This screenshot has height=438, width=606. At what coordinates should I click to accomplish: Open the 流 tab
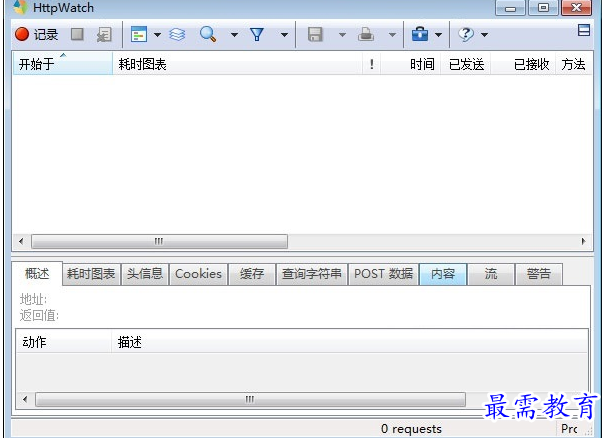pyautogui.click(x=491, y=274)
